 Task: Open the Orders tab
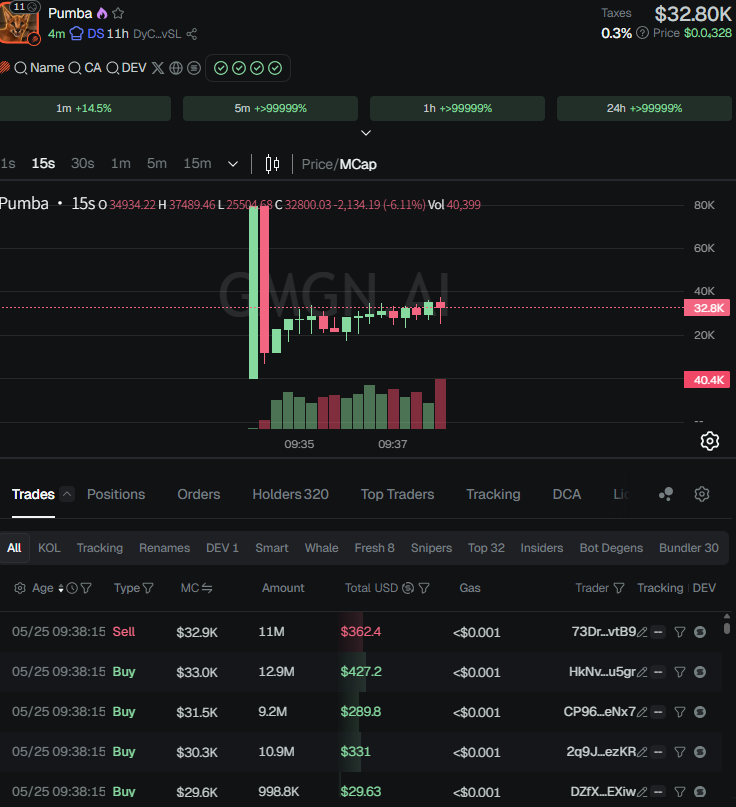pos(199,494)
